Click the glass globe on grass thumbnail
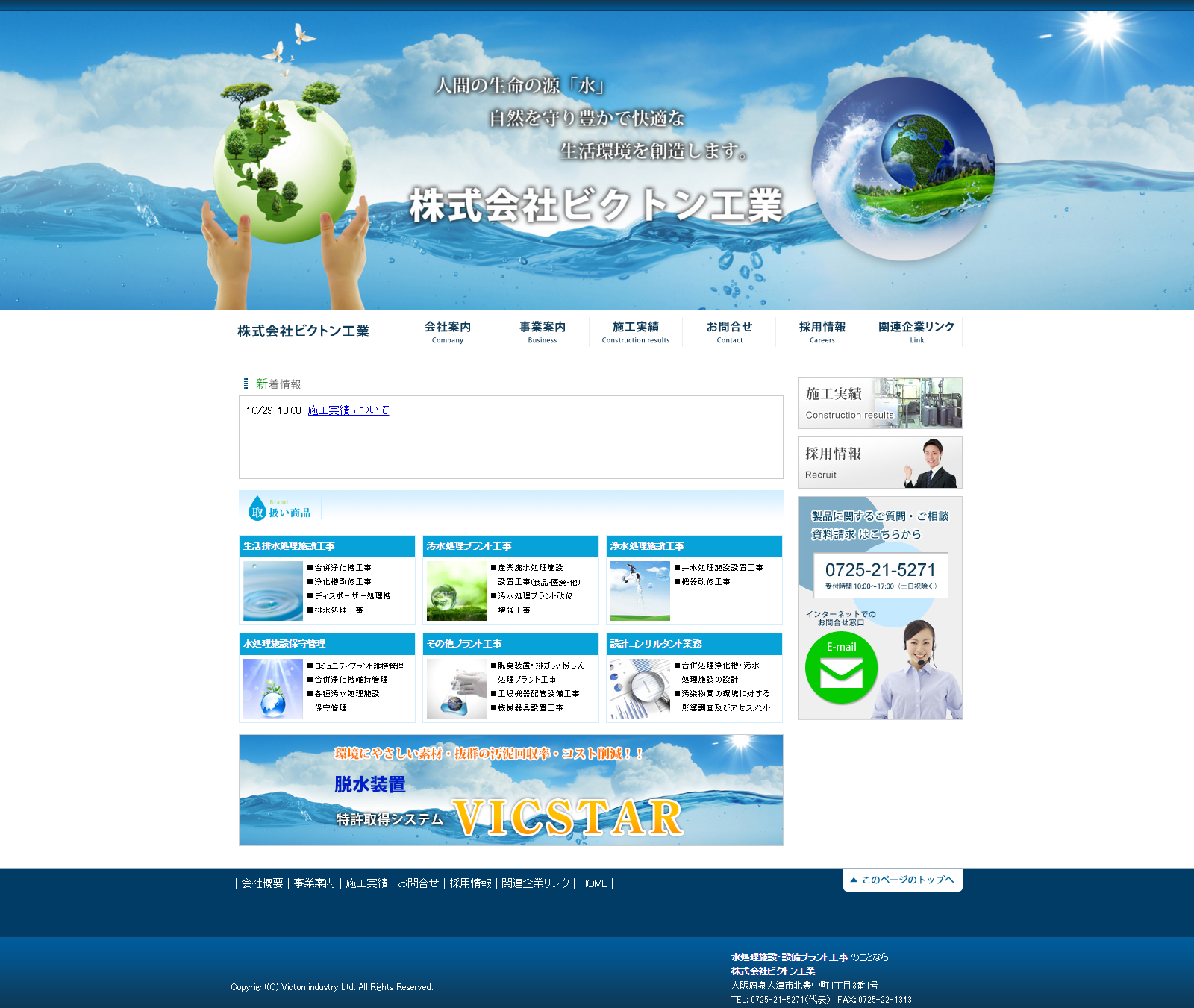The width and height of the screenshot is (1194, 1008). click(456, 591)
